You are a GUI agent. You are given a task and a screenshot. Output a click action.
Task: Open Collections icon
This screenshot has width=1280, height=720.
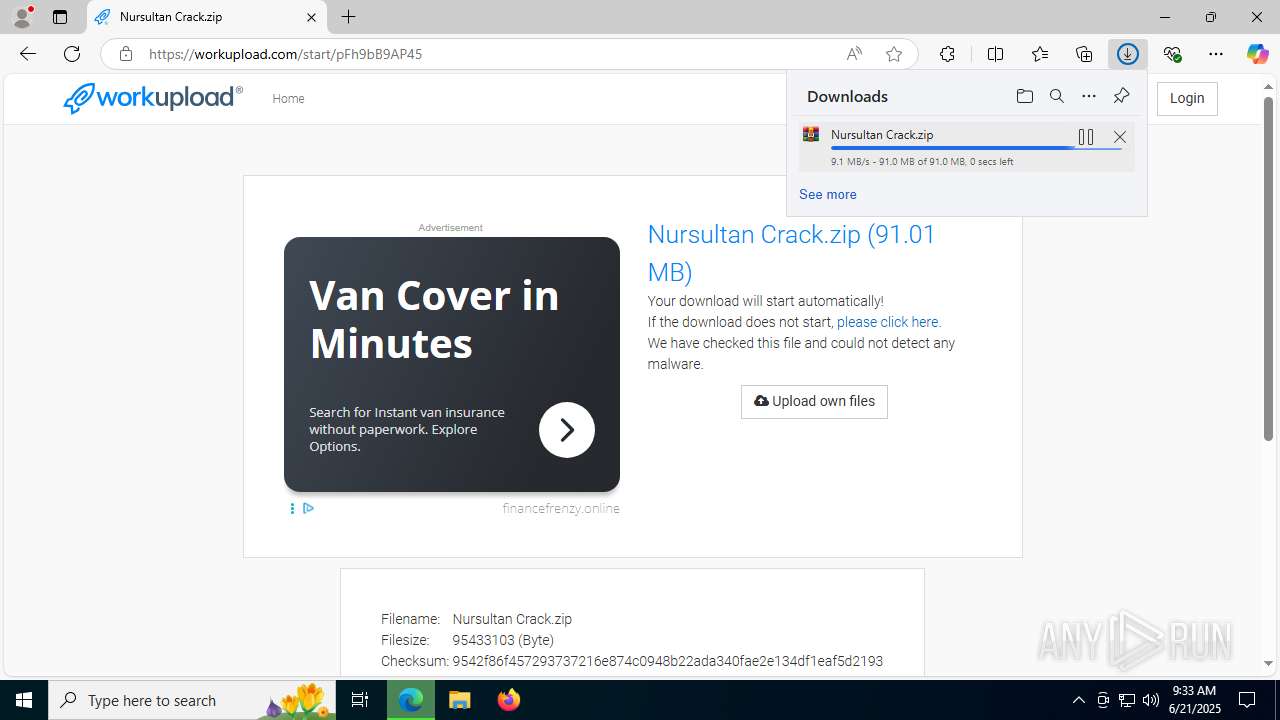[1084, 54]
